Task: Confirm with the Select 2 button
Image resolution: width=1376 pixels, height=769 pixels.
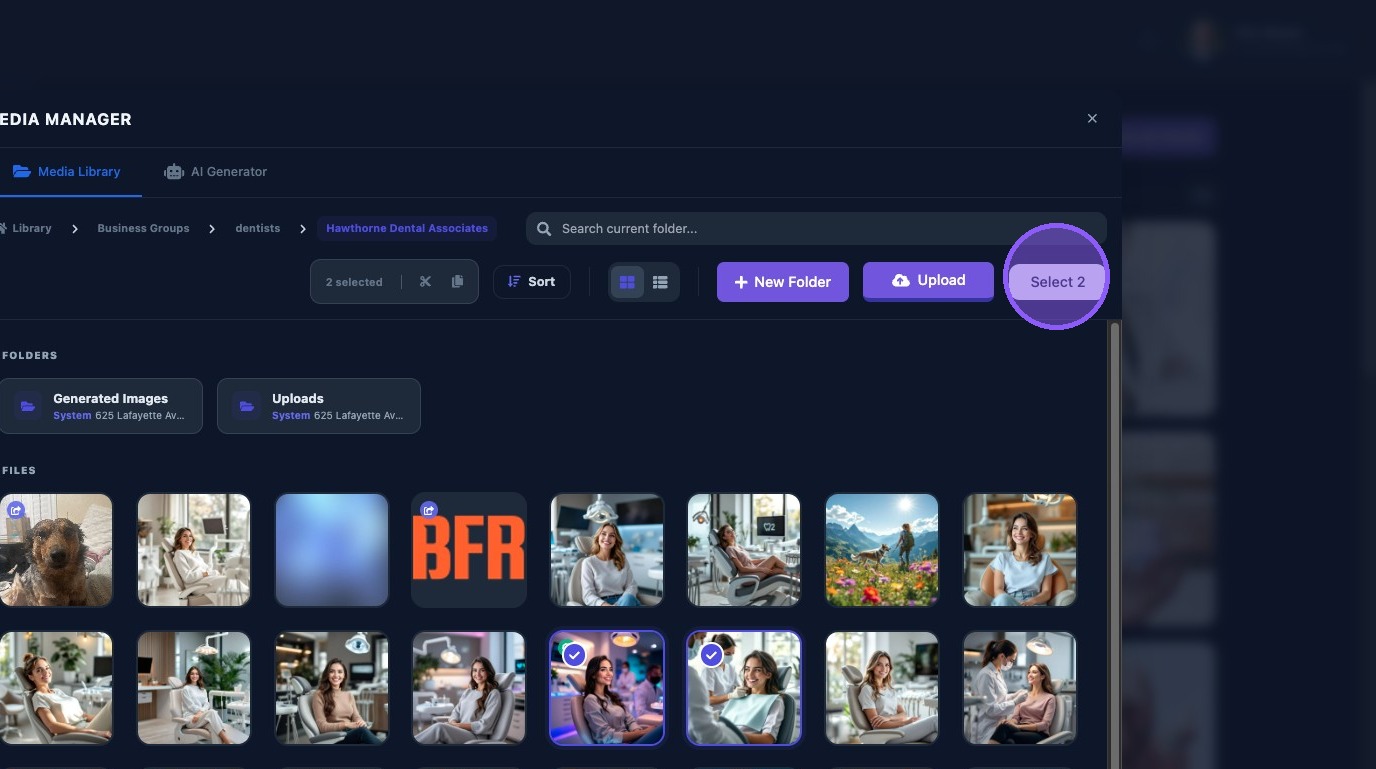Action: tap(1057, 282)
